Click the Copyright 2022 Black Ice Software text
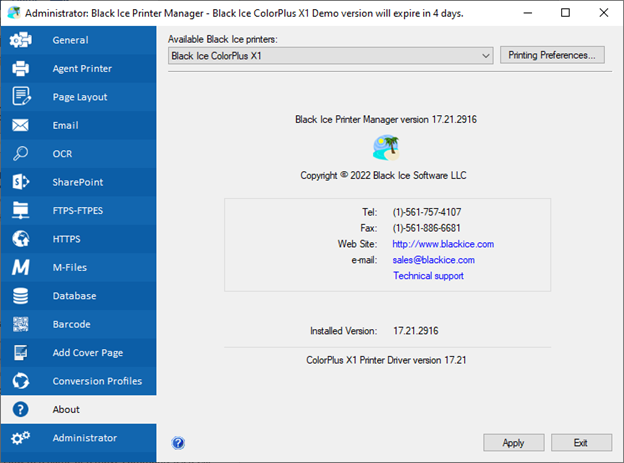Screen dimensions: 624x463 (x=383, y=176)
